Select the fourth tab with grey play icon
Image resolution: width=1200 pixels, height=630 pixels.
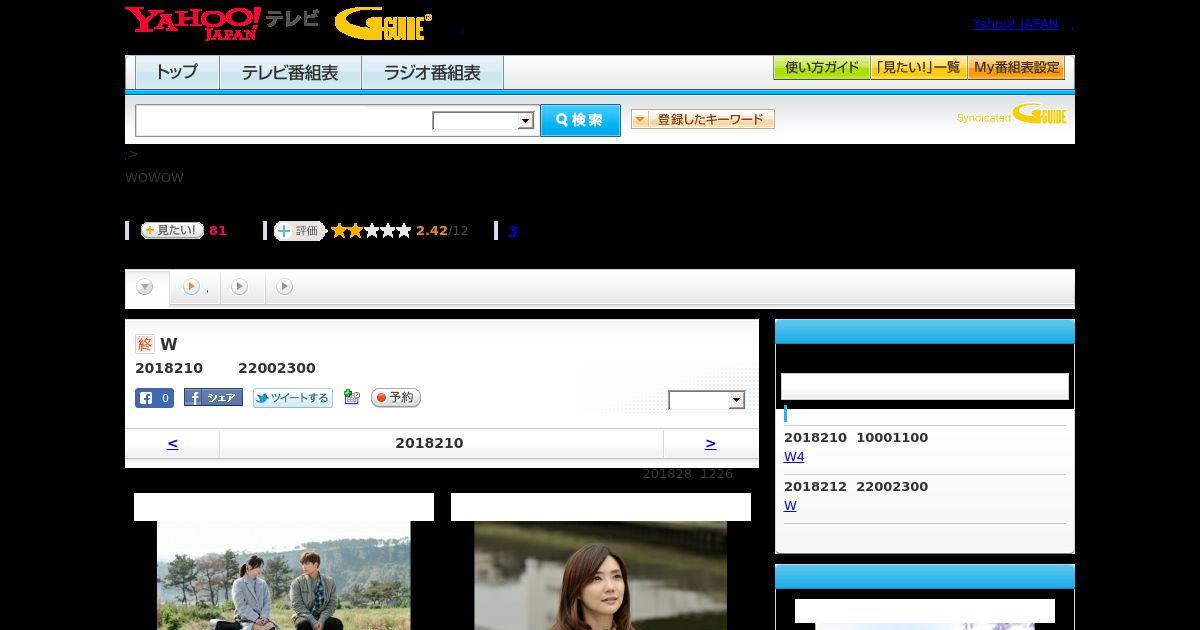pyautogui.click(x=285, y=287)
